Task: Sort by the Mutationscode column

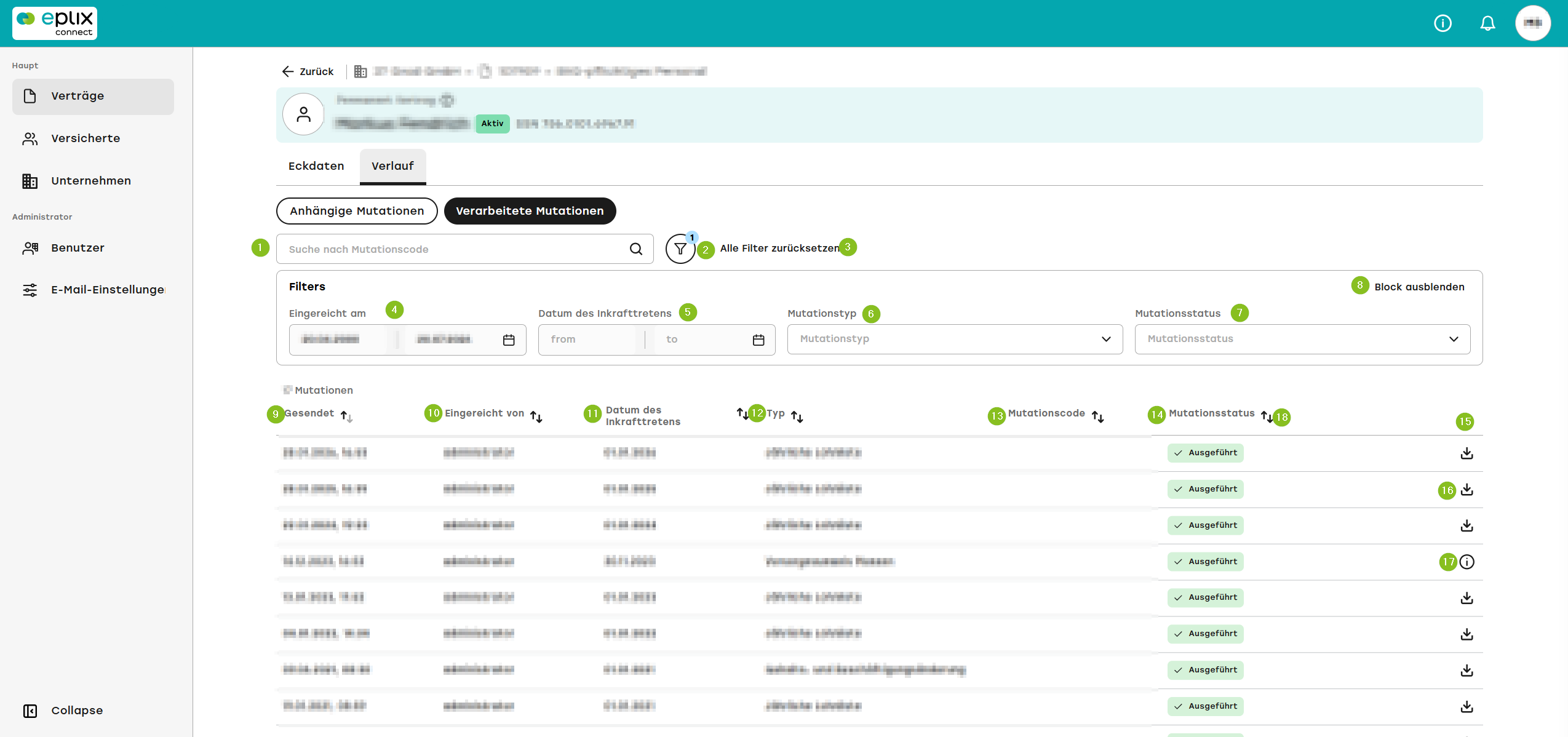Action: click(1098, 416)
